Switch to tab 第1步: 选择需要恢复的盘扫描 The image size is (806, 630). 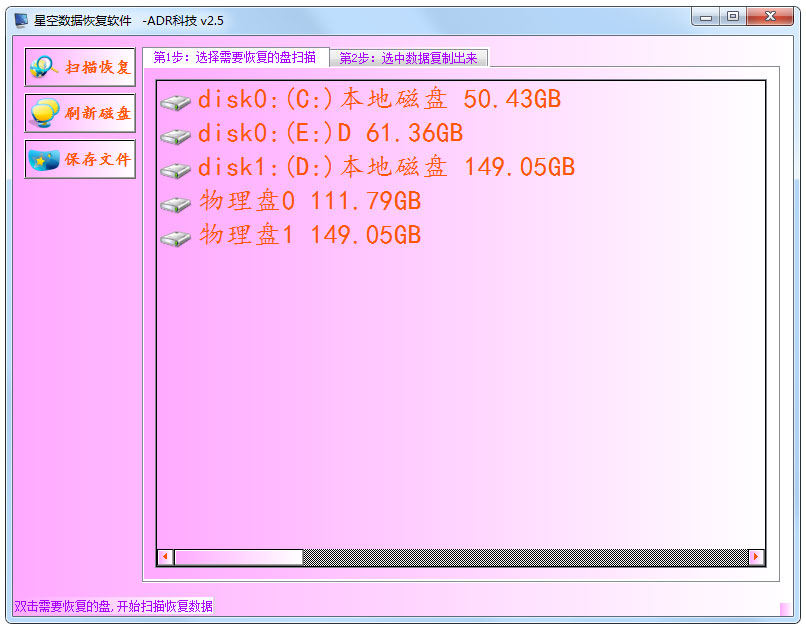(x=235, y=58)
